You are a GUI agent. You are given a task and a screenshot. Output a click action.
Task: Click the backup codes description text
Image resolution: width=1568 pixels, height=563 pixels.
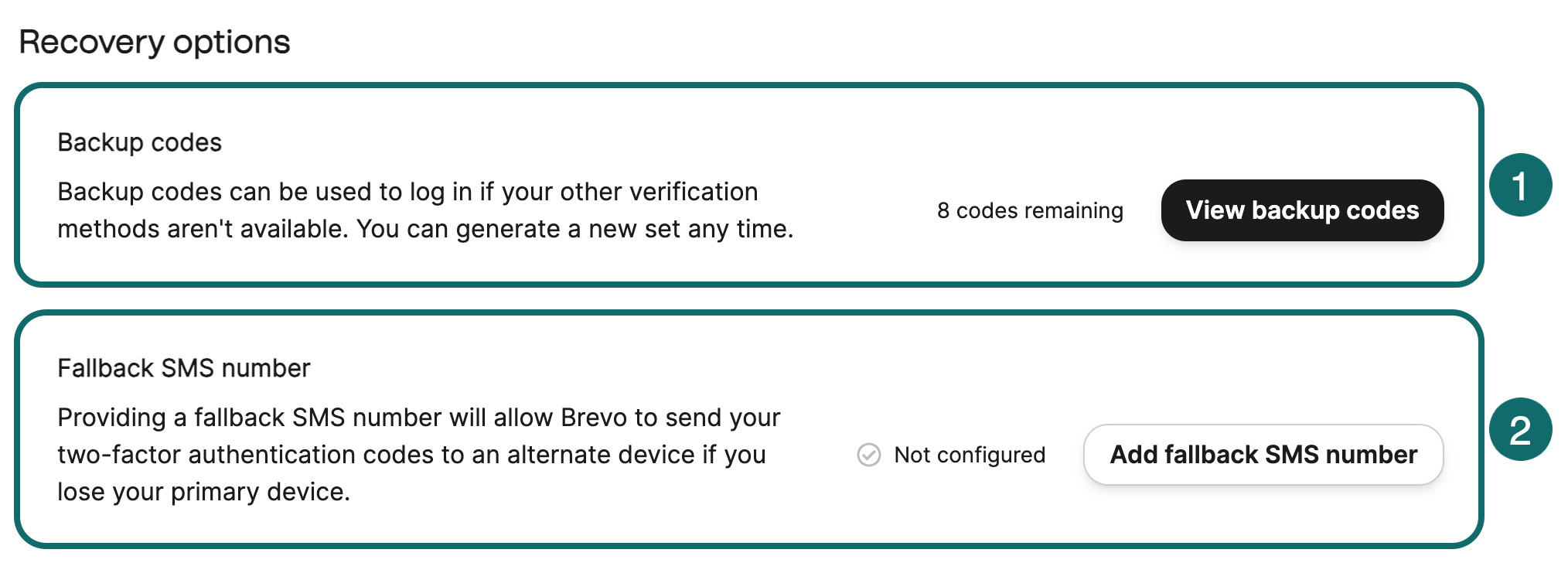(425, 210)
